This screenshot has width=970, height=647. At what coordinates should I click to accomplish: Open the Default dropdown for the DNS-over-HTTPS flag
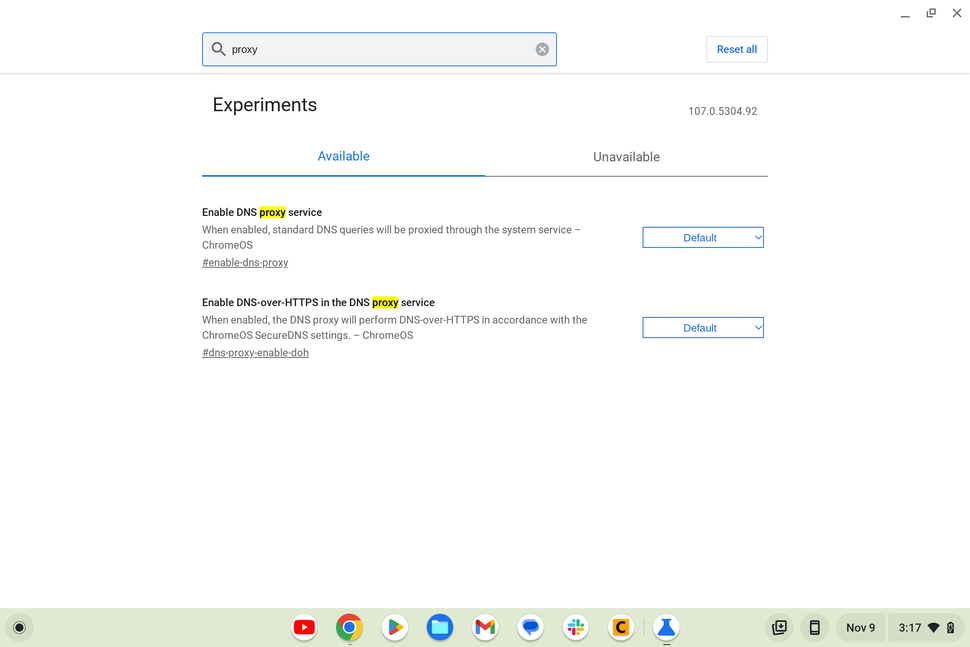click(x=702, y=327)
